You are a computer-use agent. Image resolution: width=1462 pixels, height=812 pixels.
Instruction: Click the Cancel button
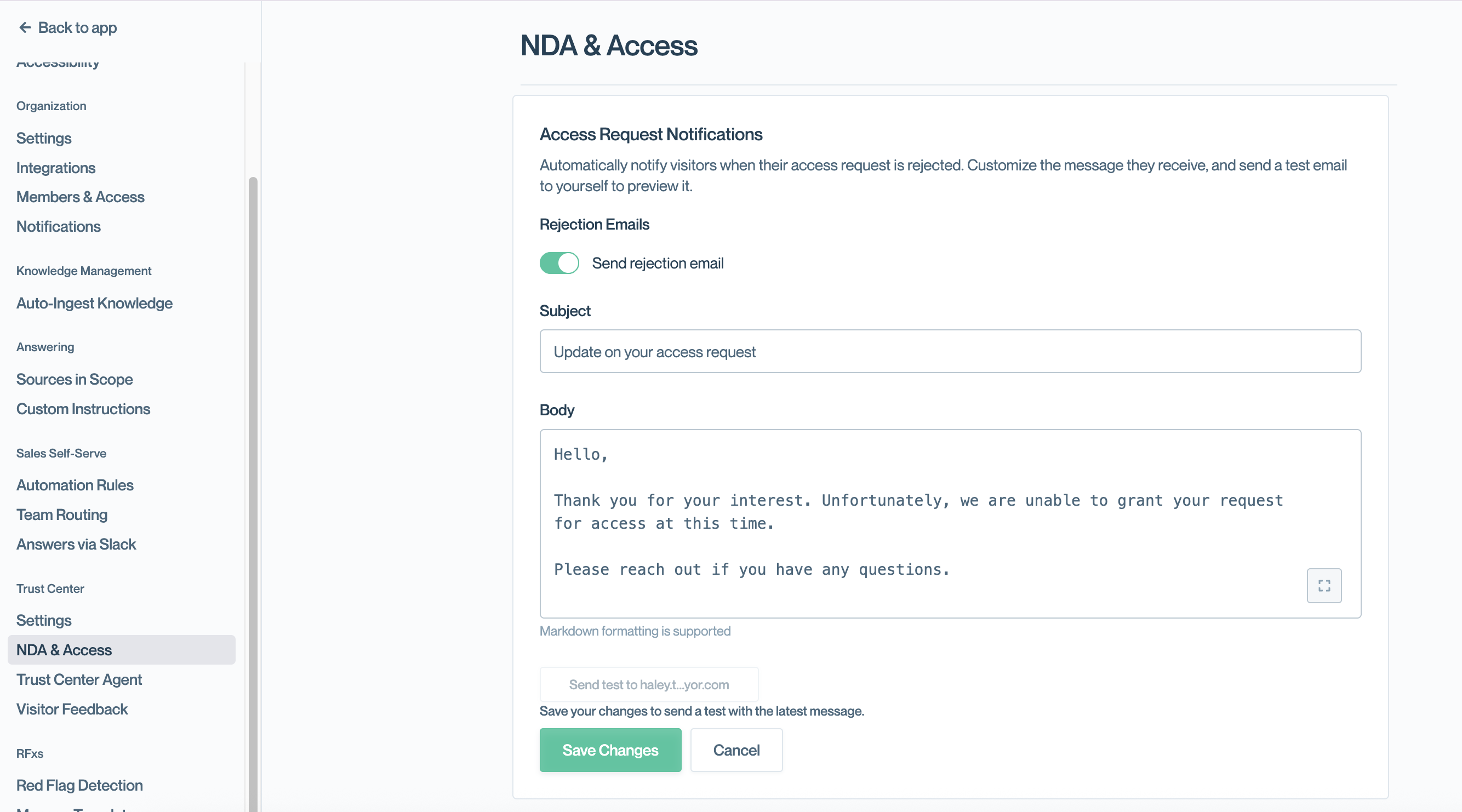736,750
